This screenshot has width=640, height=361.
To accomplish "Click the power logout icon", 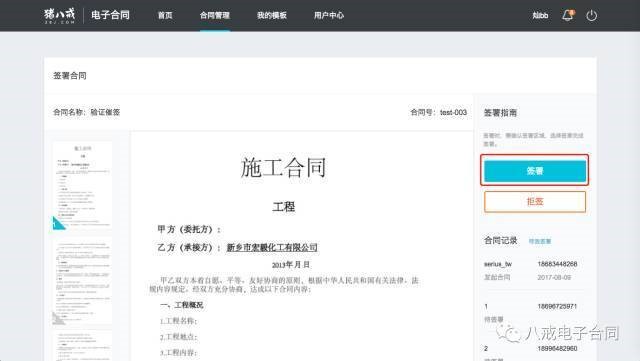I will [x=591, y=16].
